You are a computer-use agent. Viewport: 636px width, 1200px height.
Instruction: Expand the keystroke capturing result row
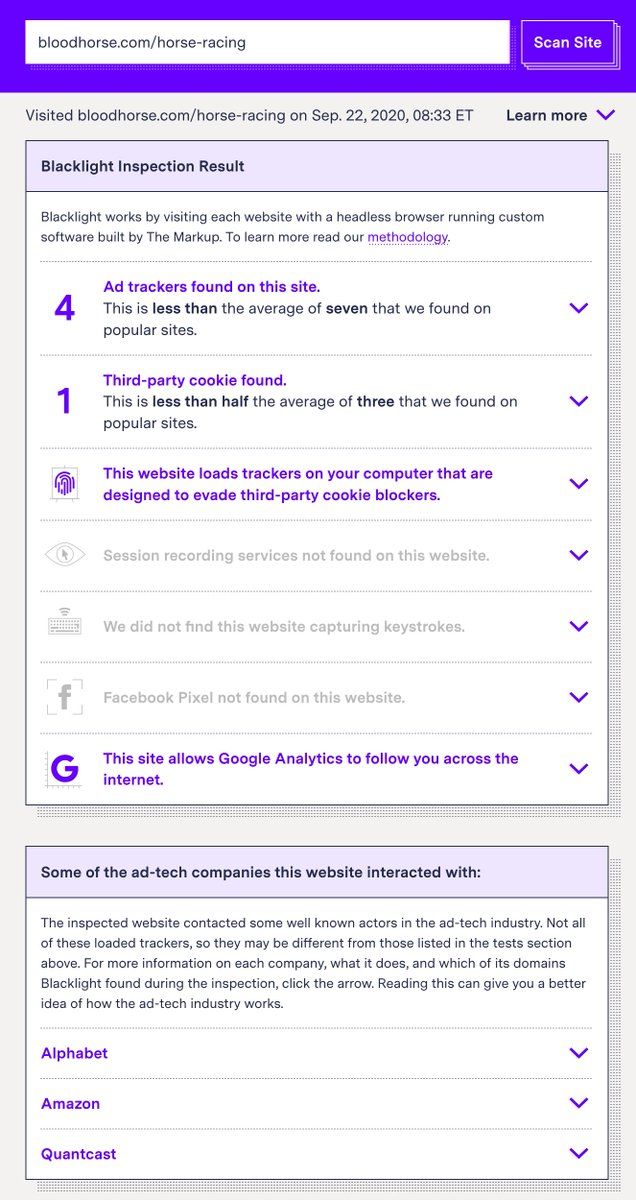578,626
